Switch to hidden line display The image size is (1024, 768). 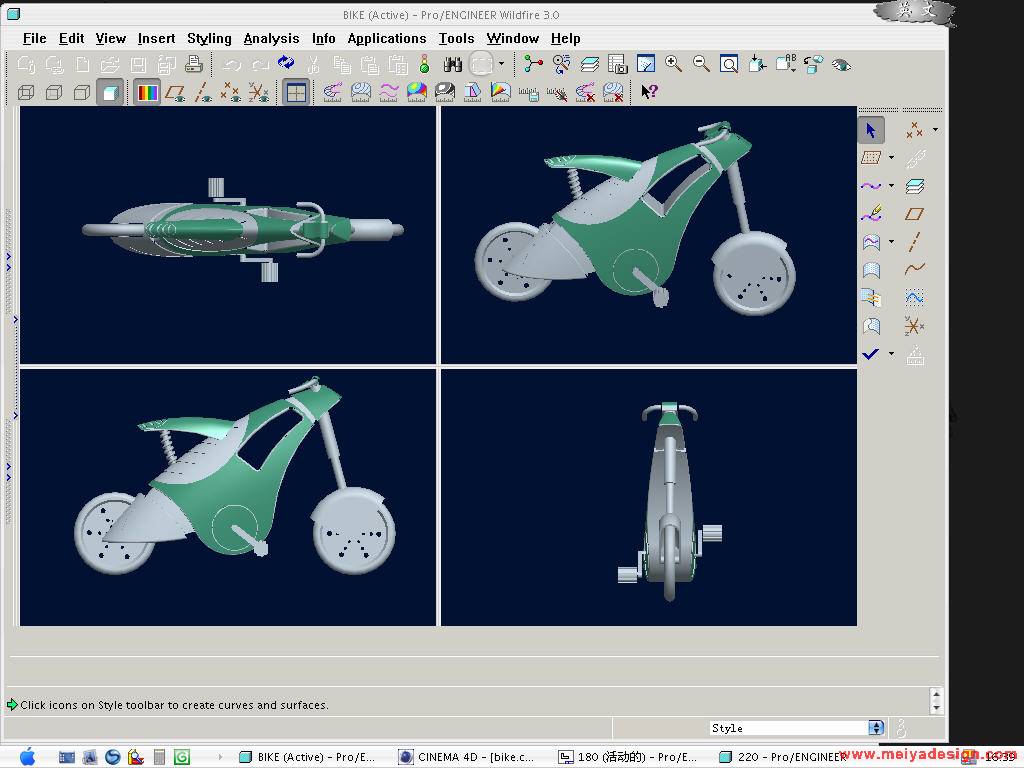54,92
